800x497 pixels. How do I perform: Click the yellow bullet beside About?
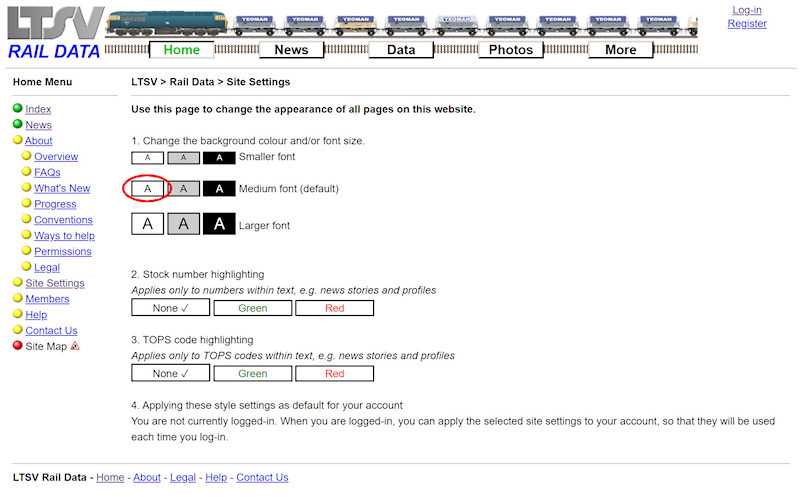click(x=18, y=141)
